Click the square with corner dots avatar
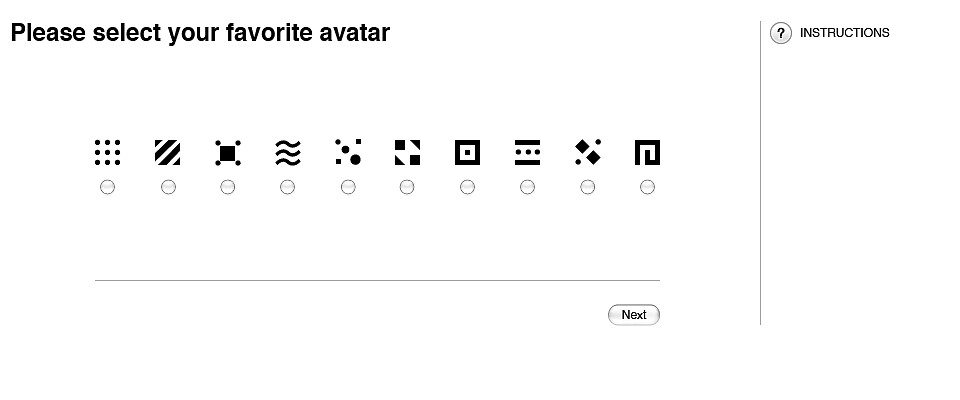Image resolution: width=960 pixels, height=400 pixels. click(x=228, y=153)
